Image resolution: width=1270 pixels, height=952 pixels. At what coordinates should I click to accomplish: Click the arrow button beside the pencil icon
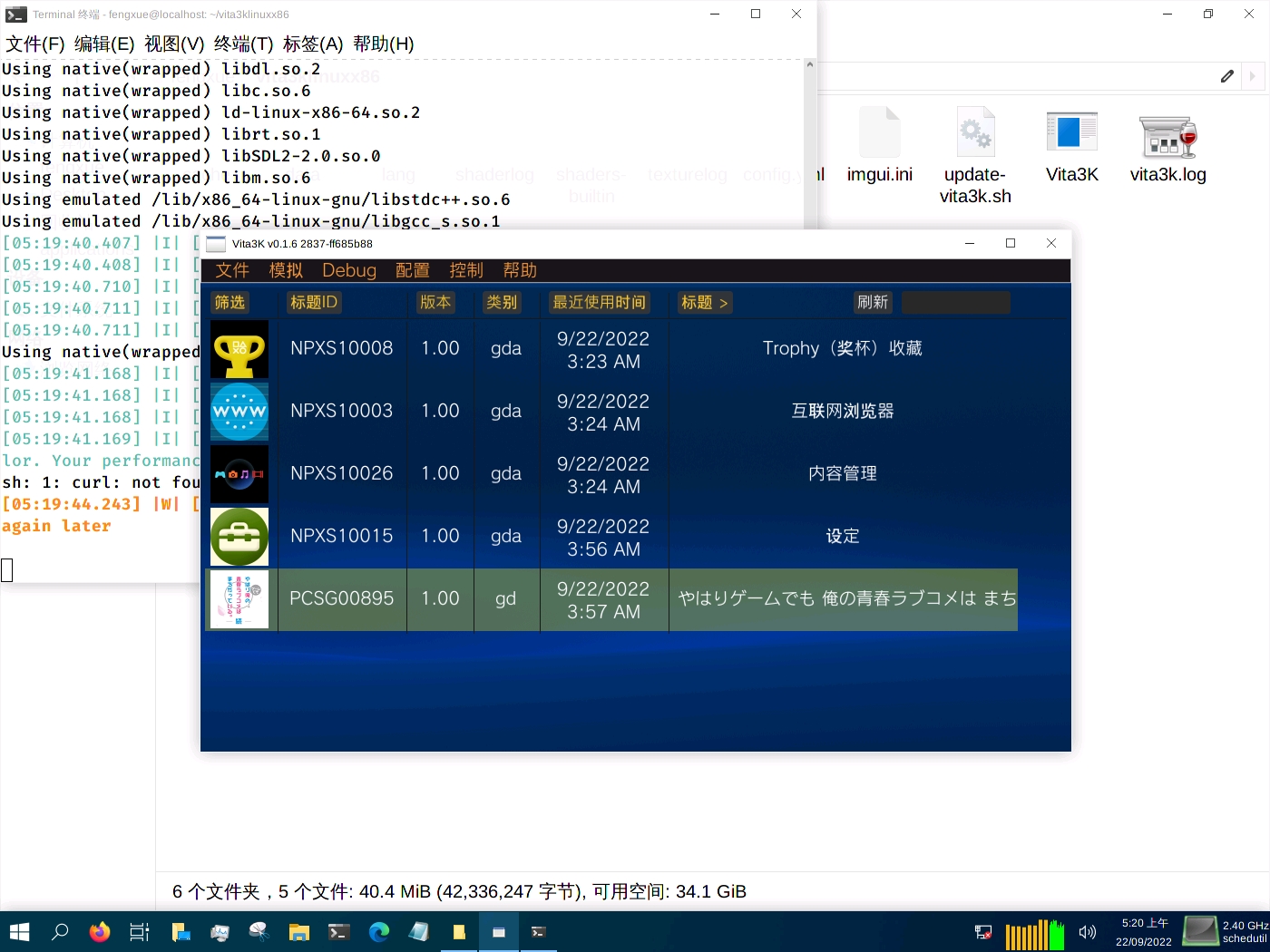click(x=1253, y=76)
